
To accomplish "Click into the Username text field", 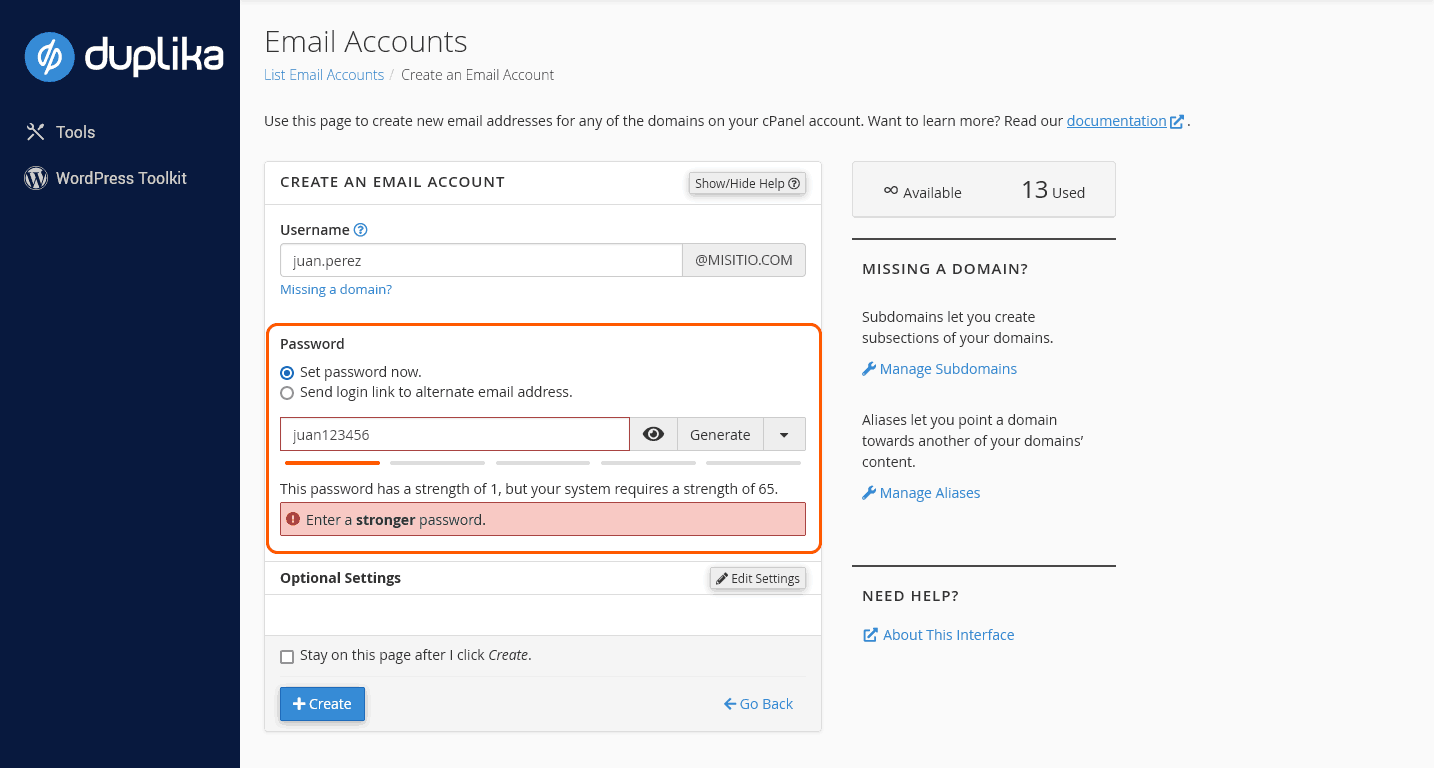I will pos(480,260).
